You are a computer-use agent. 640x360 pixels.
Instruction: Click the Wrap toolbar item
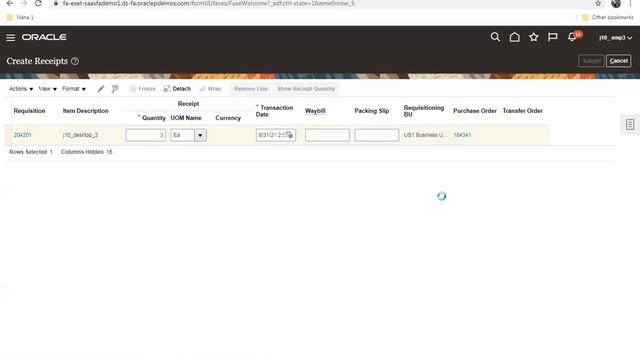coord(210,89)
